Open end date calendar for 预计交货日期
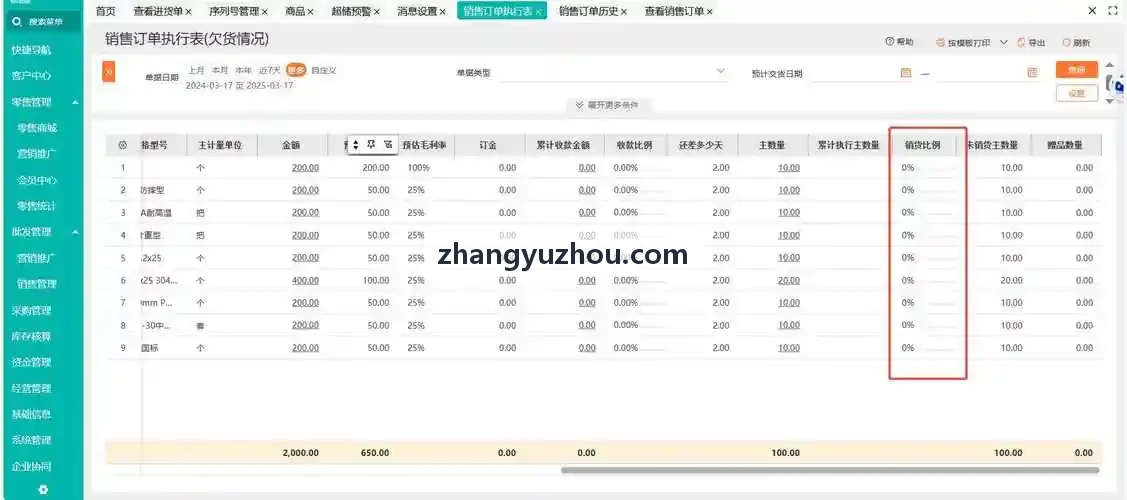This screenshot has height=500, width=1127. tap(1033, 73)
